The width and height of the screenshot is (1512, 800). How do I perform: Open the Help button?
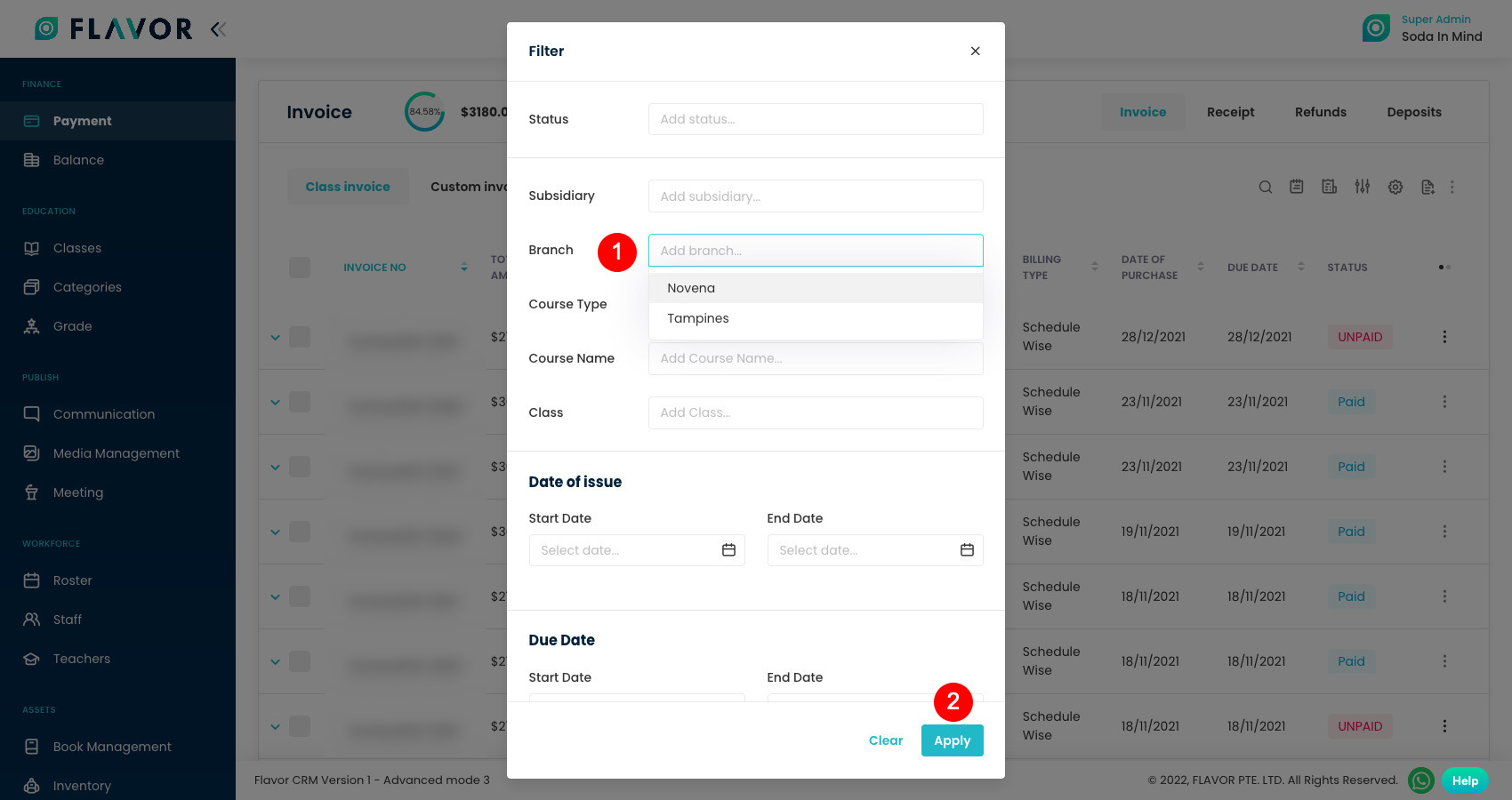tap(1465, 780)
